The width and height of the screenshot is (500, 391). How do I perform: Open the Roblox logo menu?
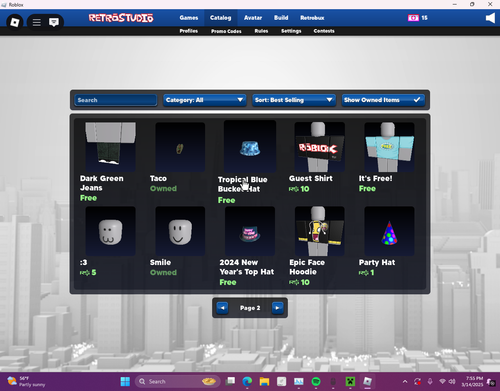tap(15, 22)
